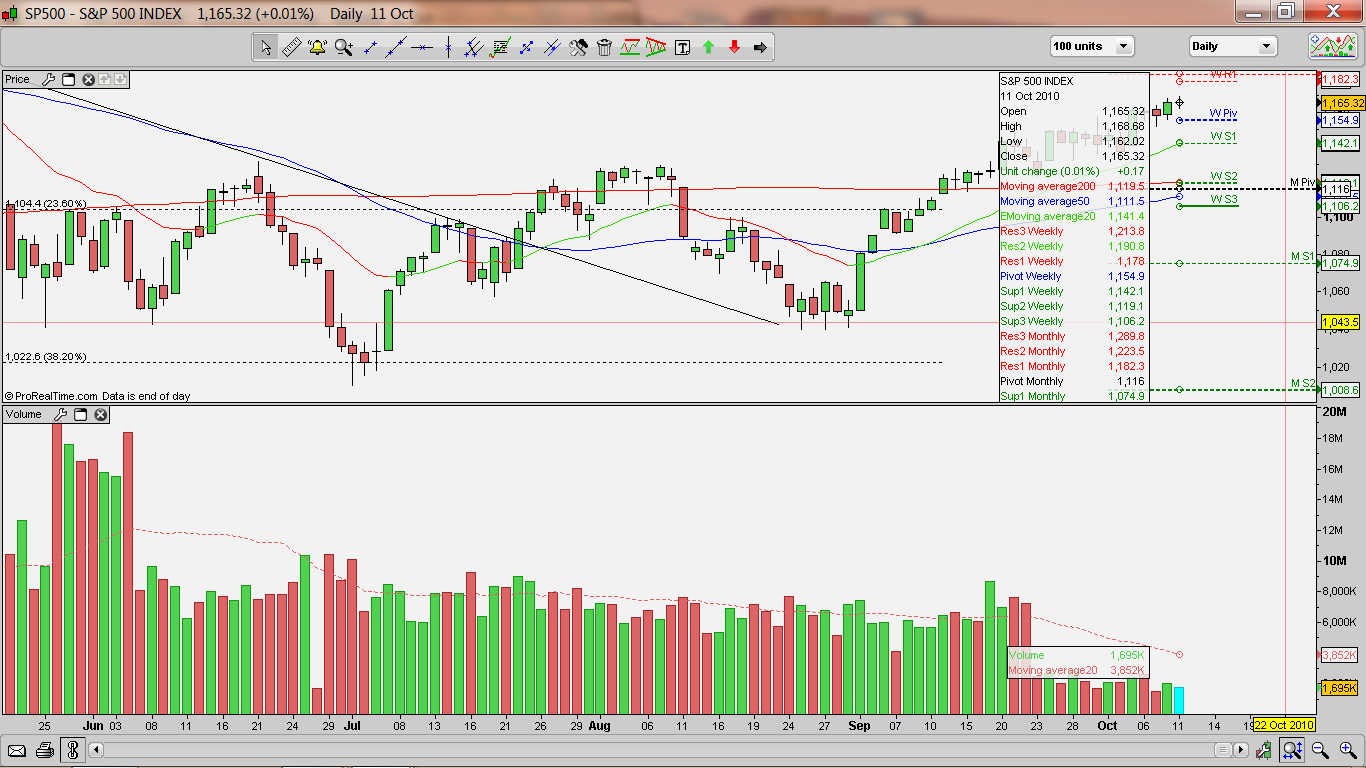The width and height of the screenshot is (1366, 768).
Task: Select the triangle pattern drawing tool
Action: pos(656,47)
